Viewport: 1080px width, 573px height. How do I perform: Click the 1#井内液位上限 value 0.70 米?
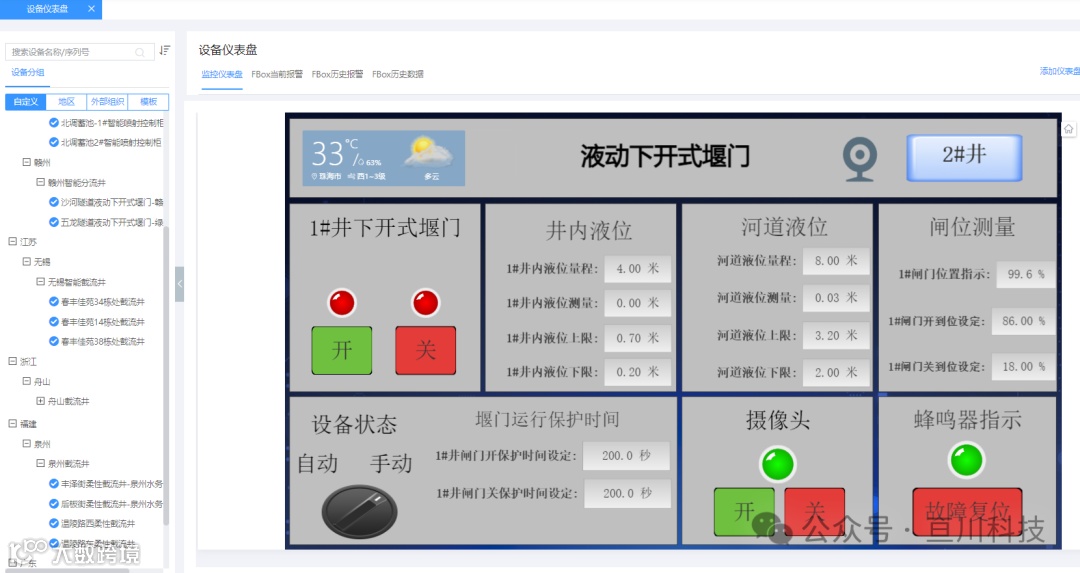638,338
